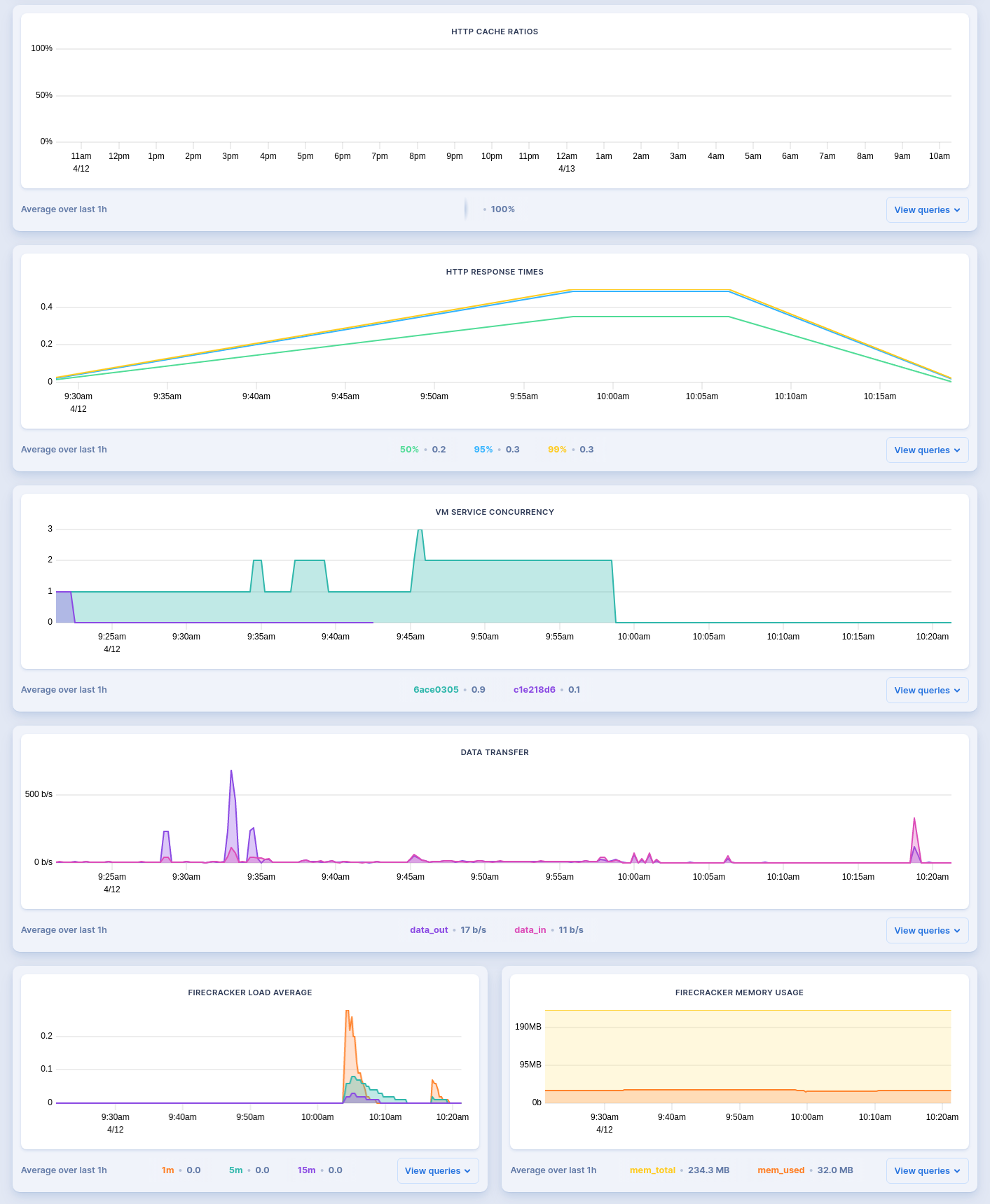Open View queries for Data Transfer chart
The height and width of the screenshot is (1204, 990).
click(926, 931)
